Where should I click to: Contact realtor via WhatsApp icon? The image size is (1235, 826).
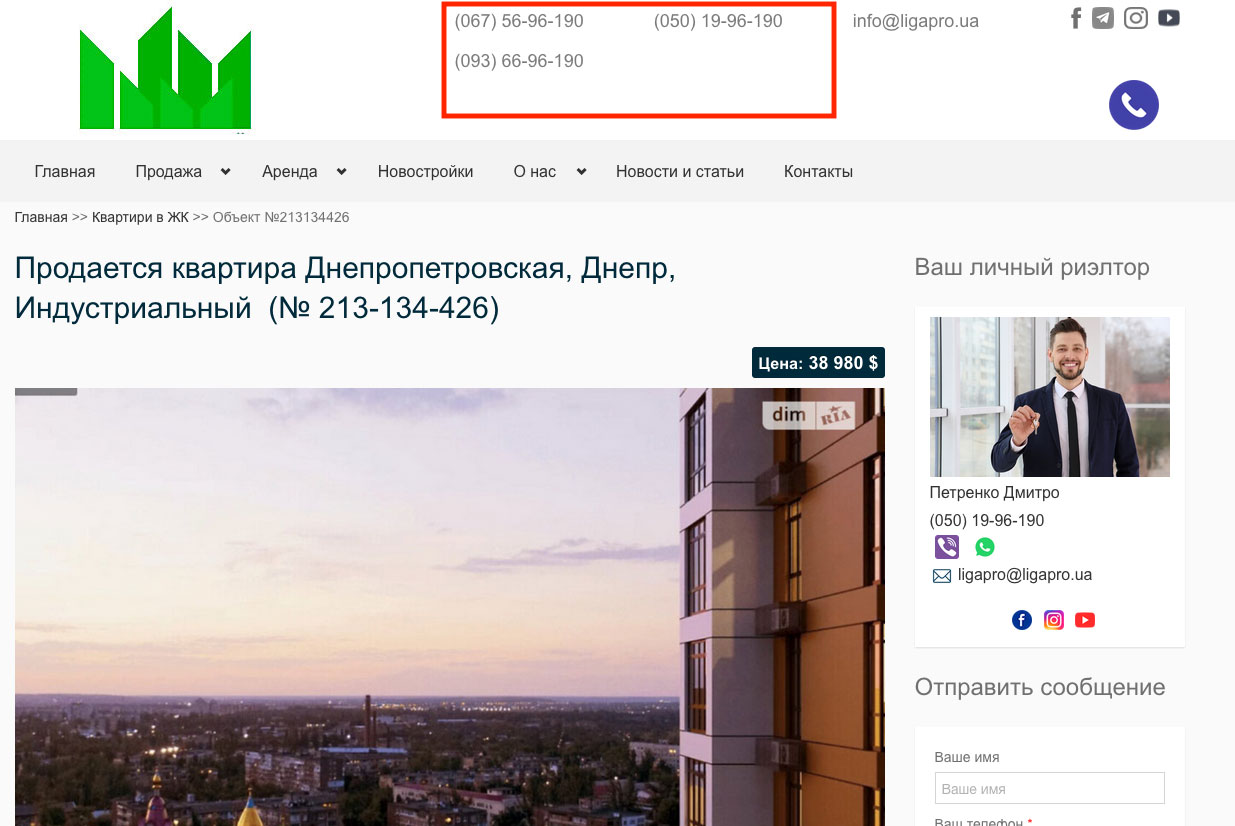click(985, 547)
